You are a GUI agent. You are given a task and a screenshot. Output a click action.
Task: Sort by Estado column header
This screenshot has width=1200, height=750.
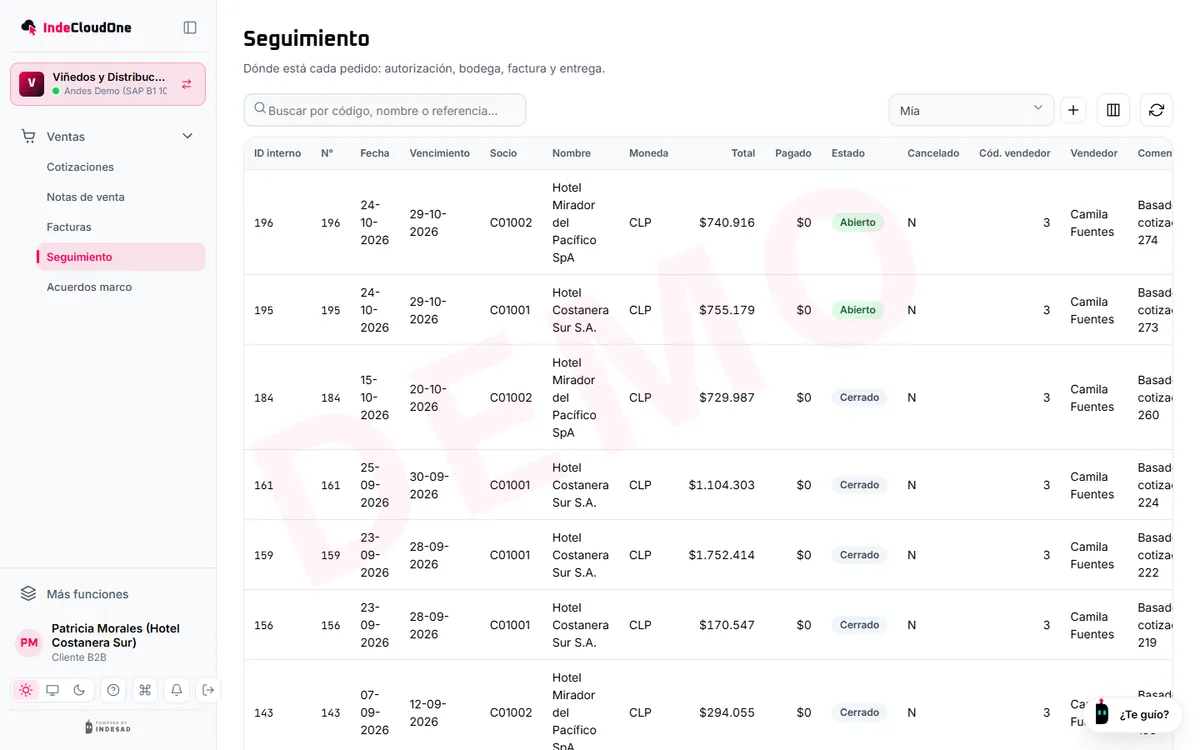848,153
